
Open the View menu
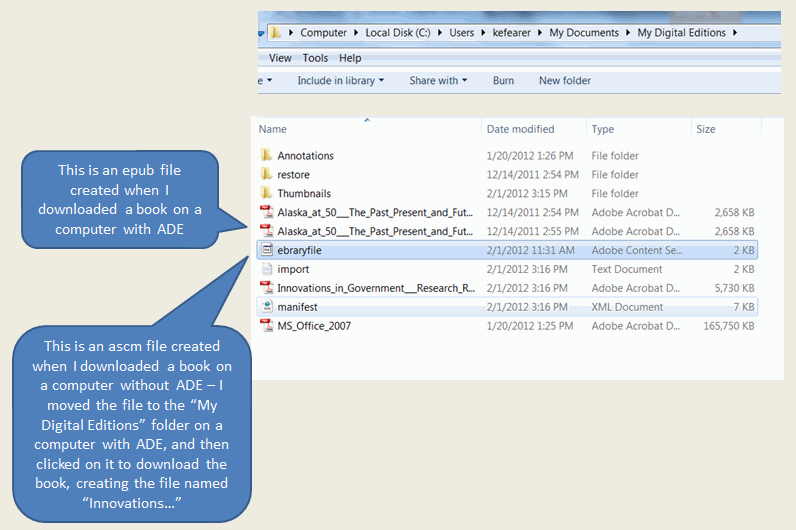280,58
